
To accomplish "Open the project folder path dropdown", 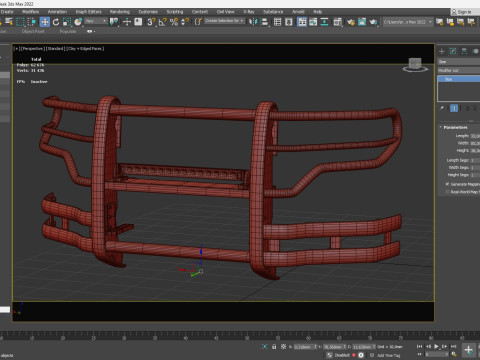I will tap(408, 22).
